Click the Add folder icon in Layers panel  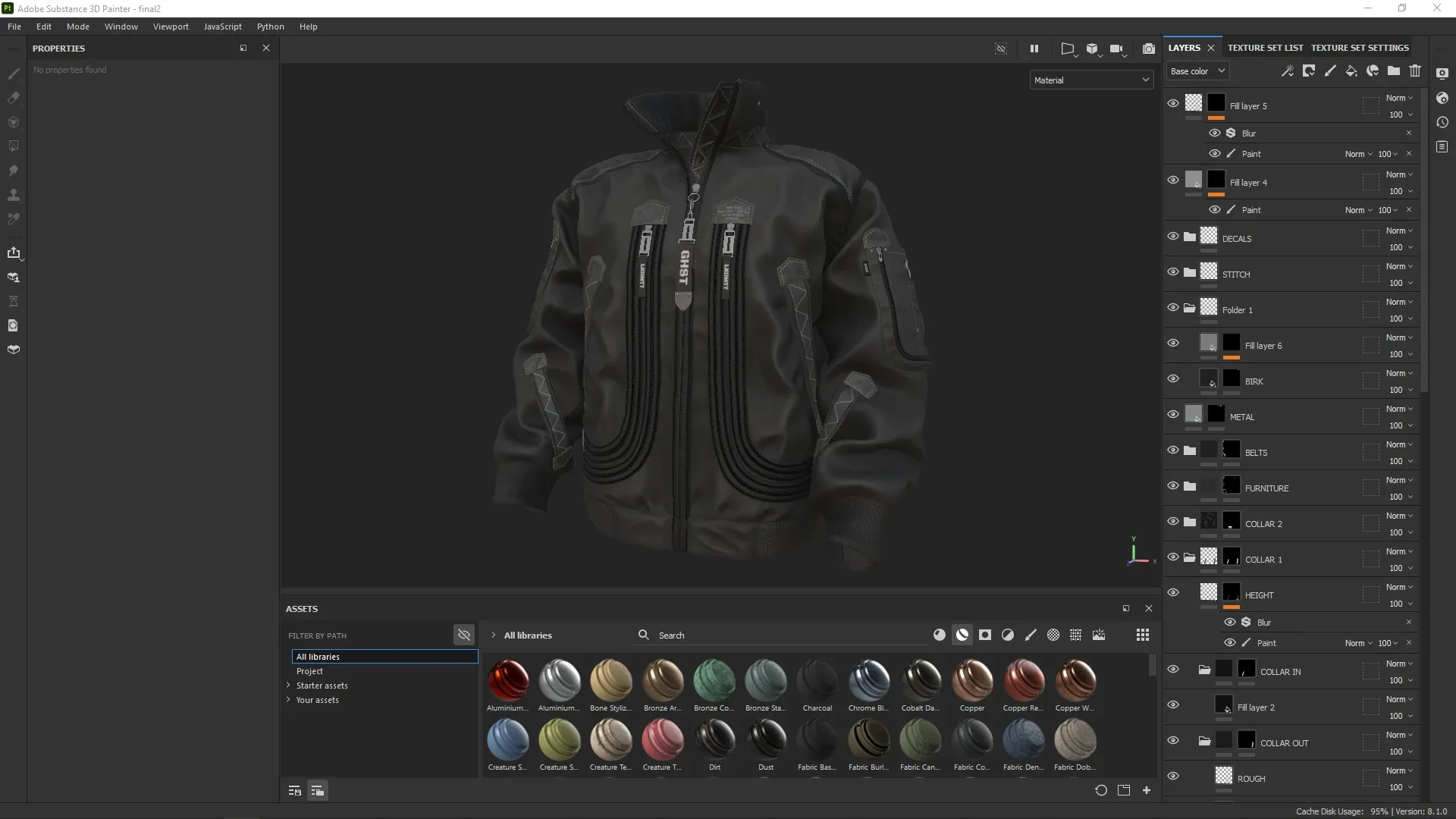pyautogui.click(x=1394, y=71)
